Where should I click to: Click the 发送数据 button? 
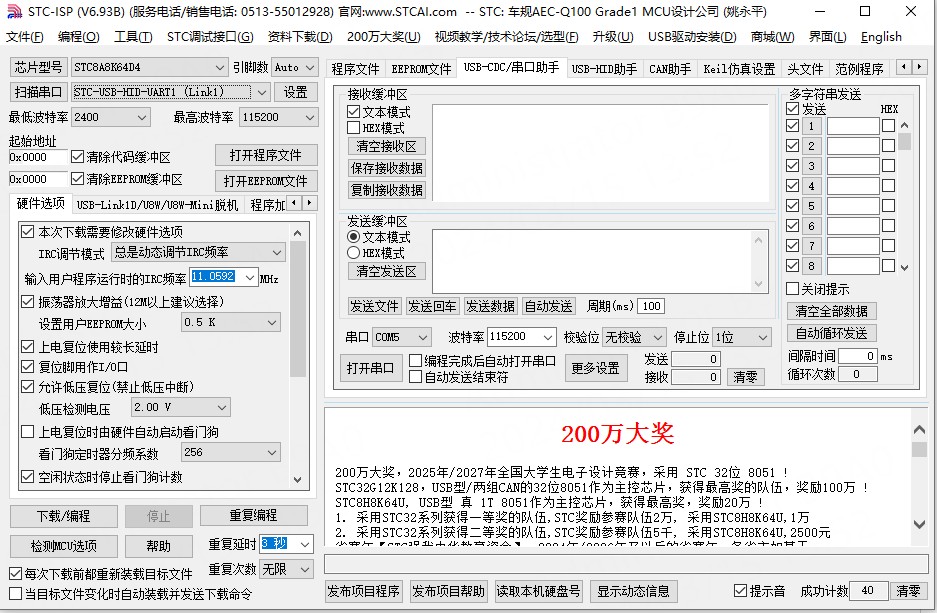tap(490, 306)
